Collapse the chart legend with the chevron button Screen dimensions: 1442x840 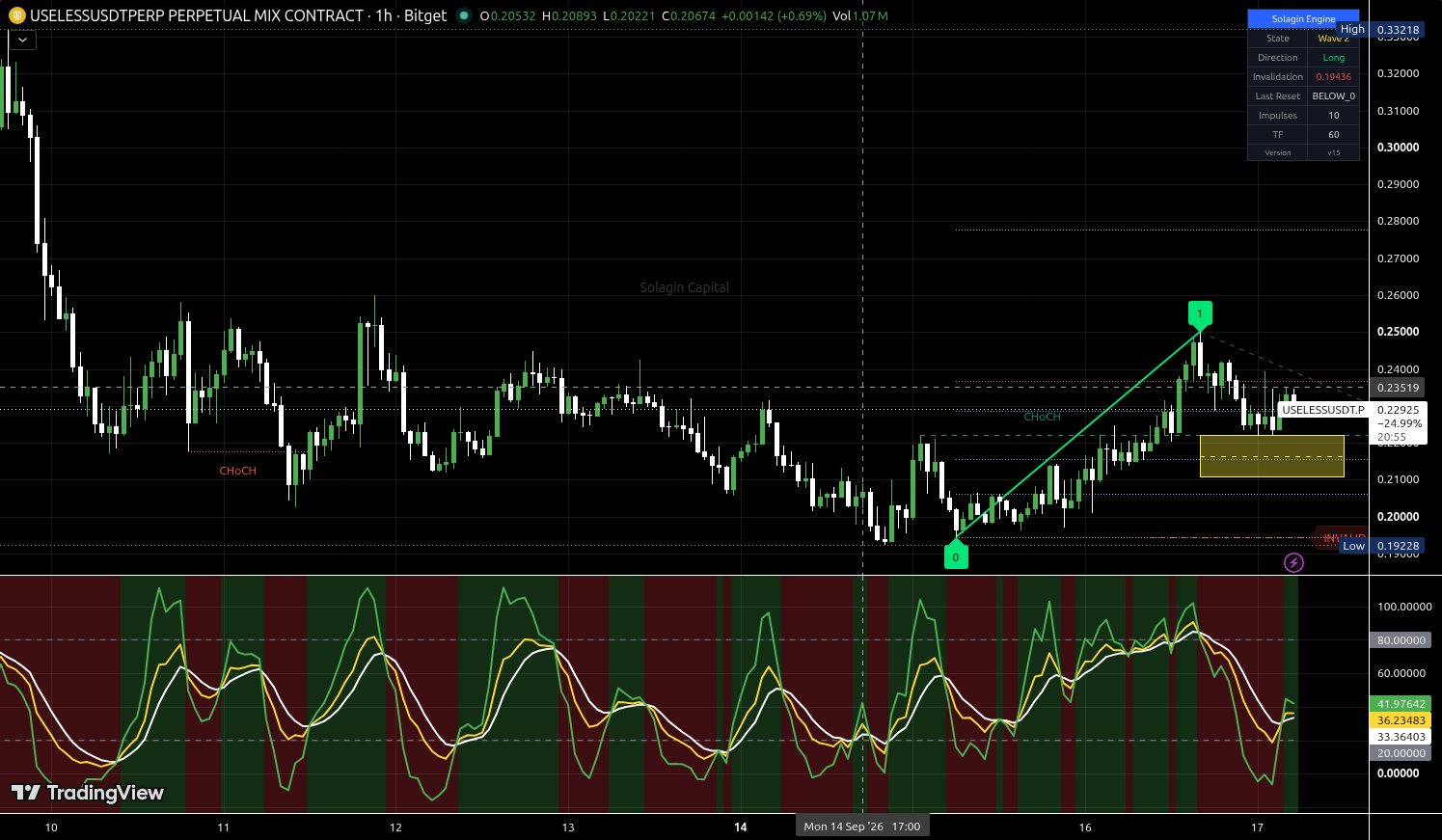click(22, 40)
